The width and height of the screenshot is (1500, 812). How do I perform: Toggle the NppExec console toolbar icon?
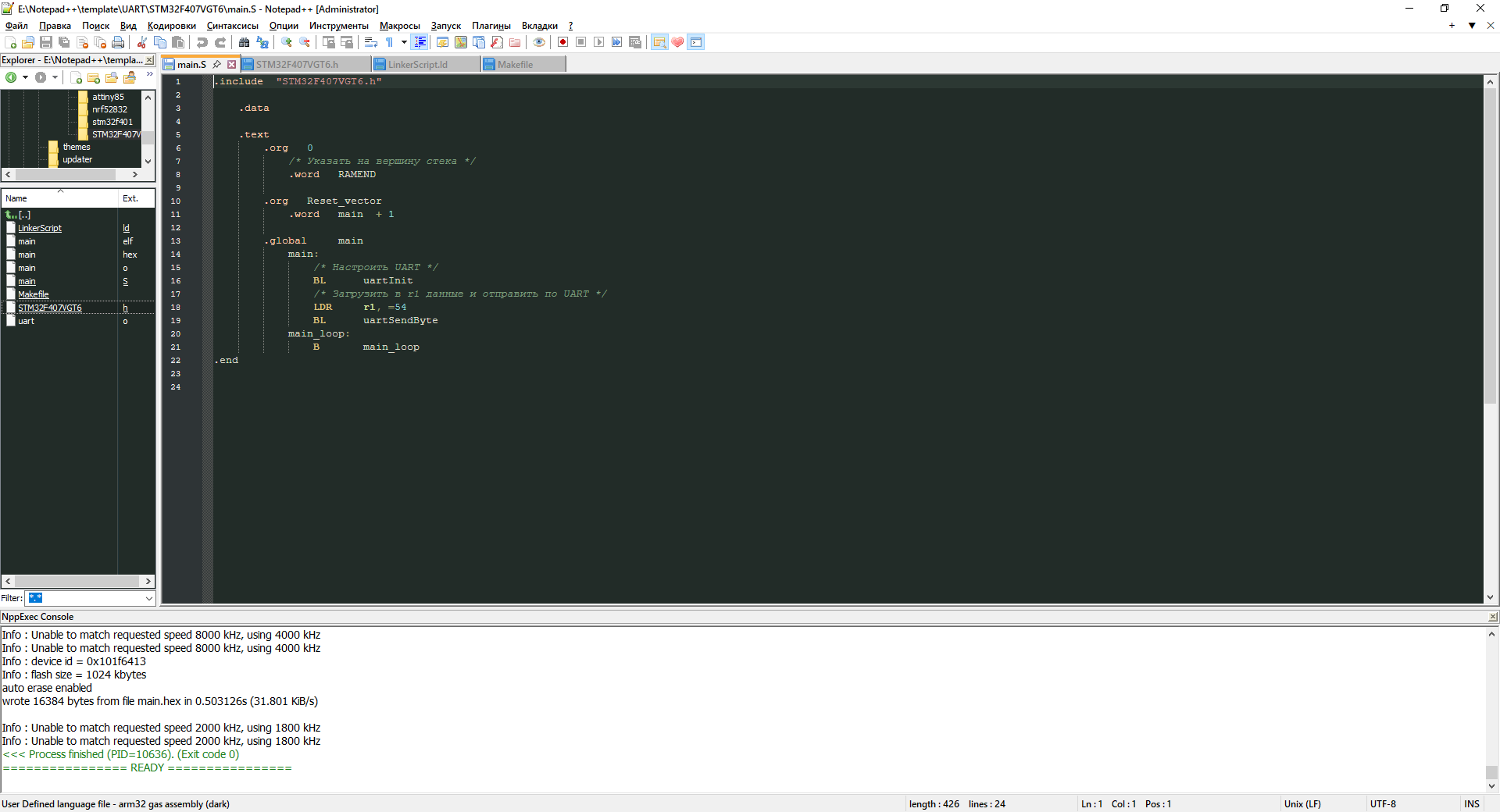pos(696,42)
